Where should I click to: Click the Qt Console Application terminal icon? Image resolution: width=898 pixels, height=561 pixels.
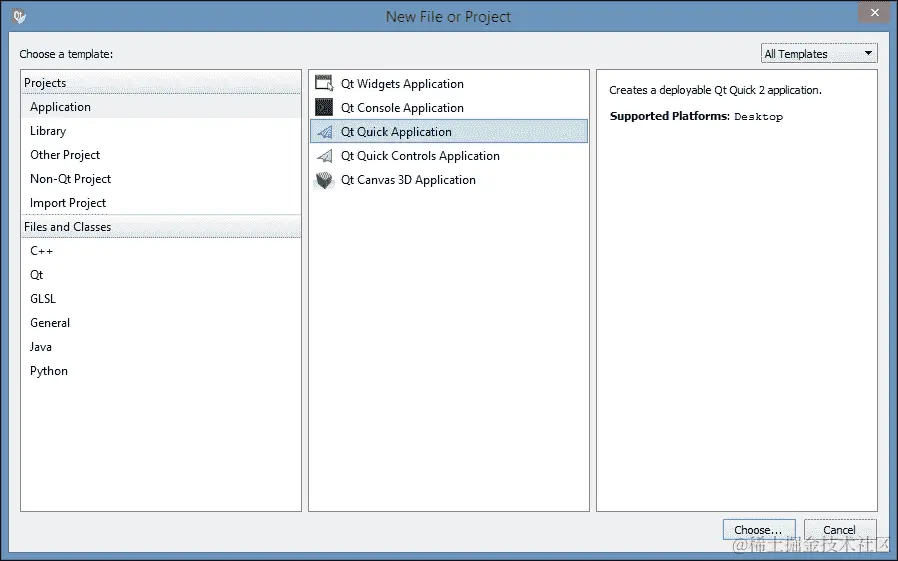pos(324,108)
